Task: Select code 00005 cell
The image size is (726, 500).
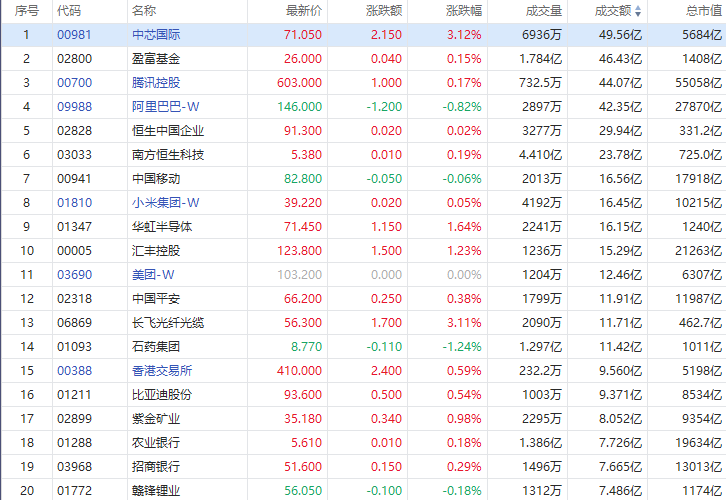Action: tap(74, 251)
